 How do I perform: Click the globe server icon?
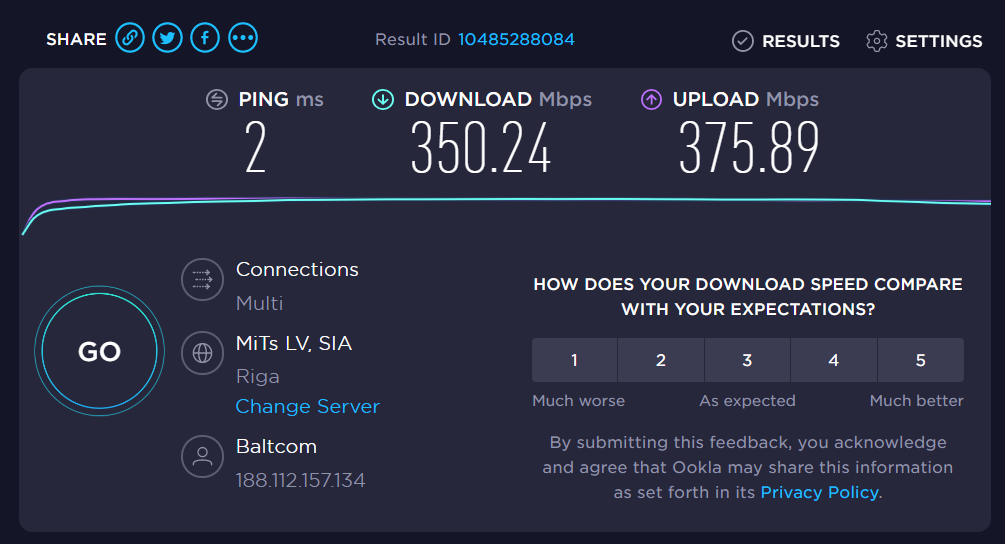coord(203,353)
